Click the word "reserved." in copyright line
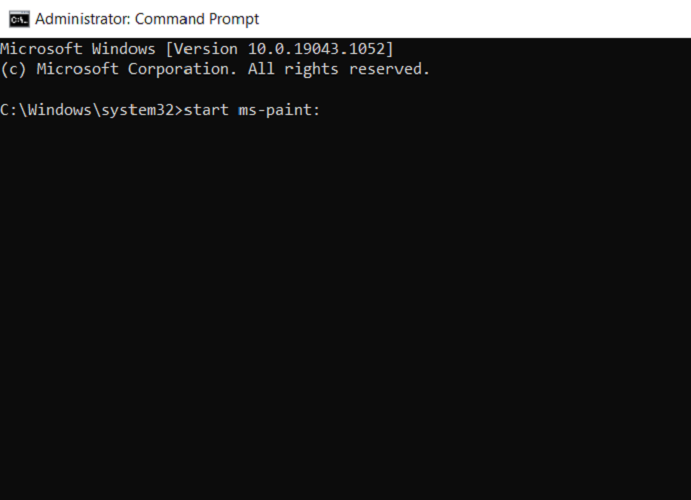This screenshot has width=691, height=500. pos(390,69)
